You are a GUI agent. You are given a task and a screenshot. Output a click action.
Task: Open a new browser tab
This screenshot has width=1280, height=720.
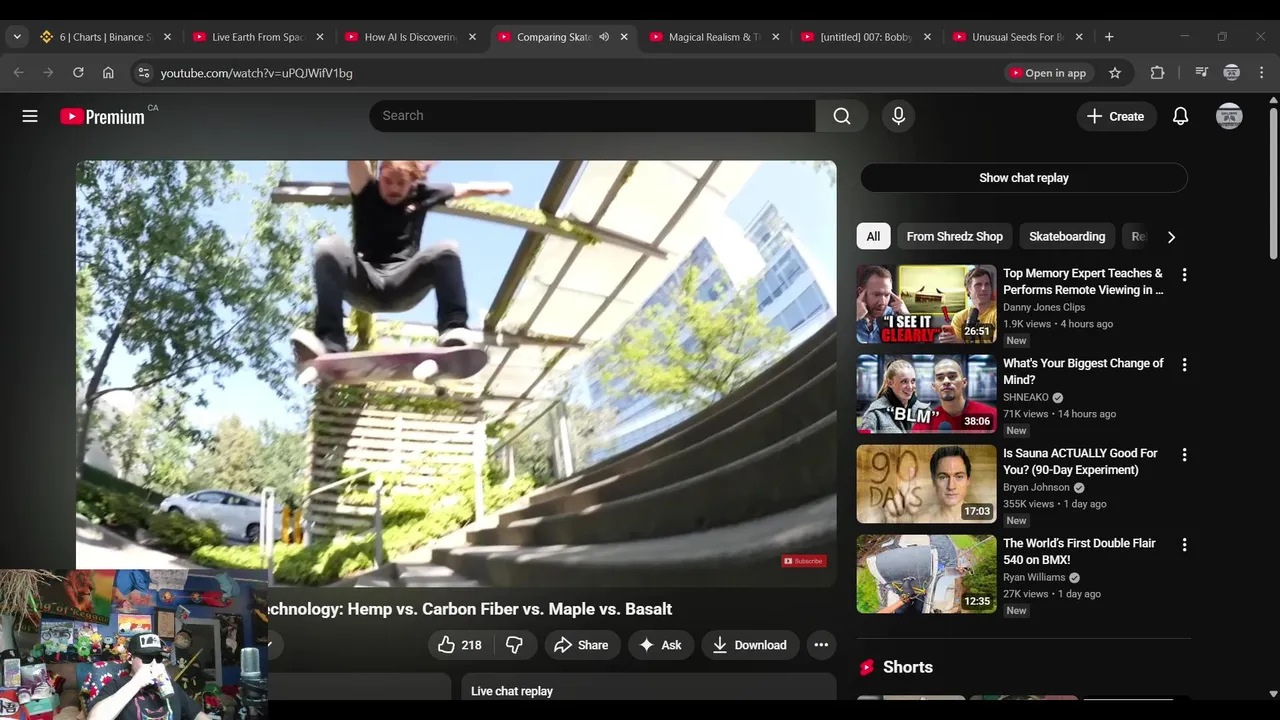click(1109, 37)
